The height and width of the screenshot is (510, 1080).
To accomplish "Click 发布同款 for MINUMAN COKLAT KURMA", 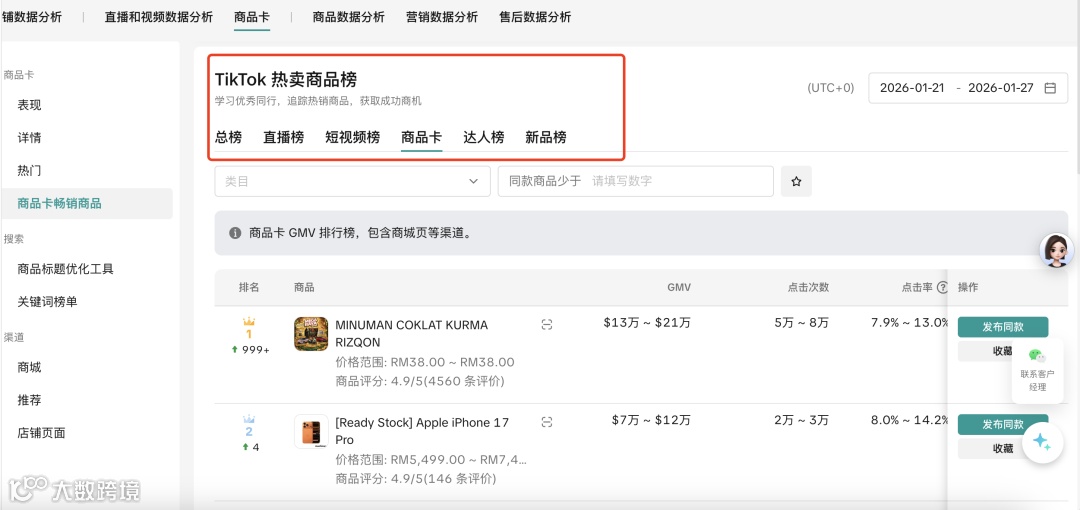I will click(x=1003, y=327).
